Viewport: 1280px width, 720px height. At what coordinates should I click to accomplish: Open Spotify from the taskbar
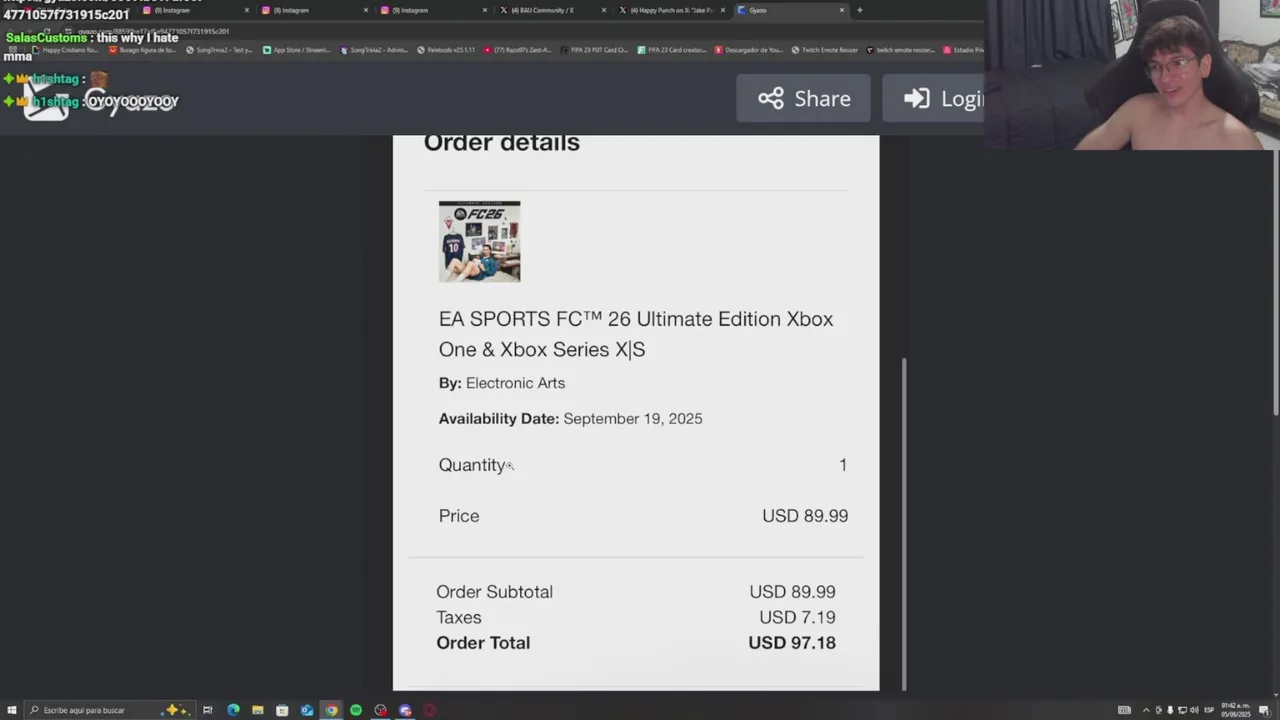(356, 710)
